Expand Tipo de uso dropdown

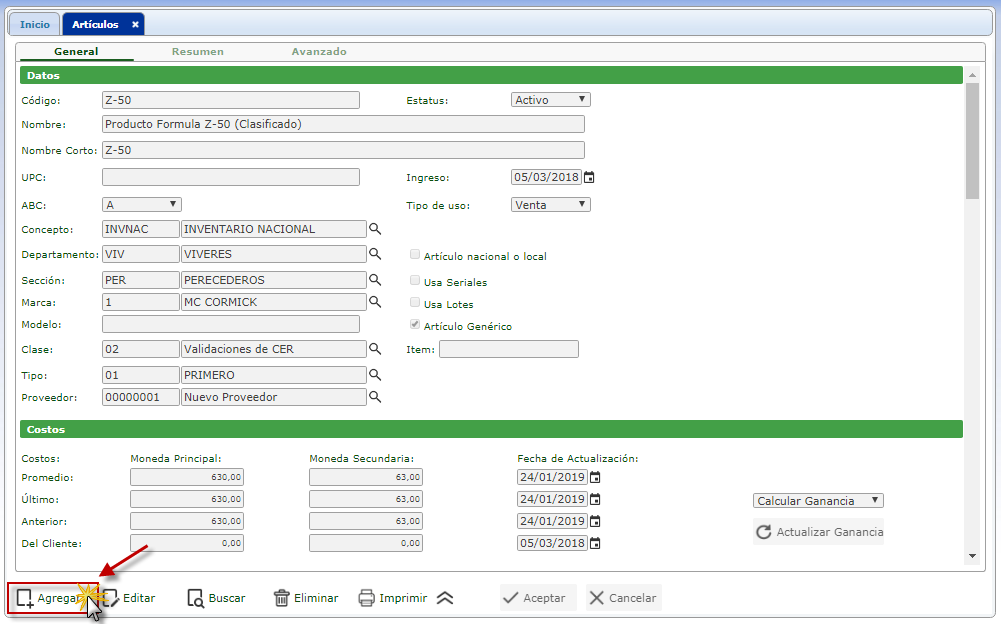550,205
